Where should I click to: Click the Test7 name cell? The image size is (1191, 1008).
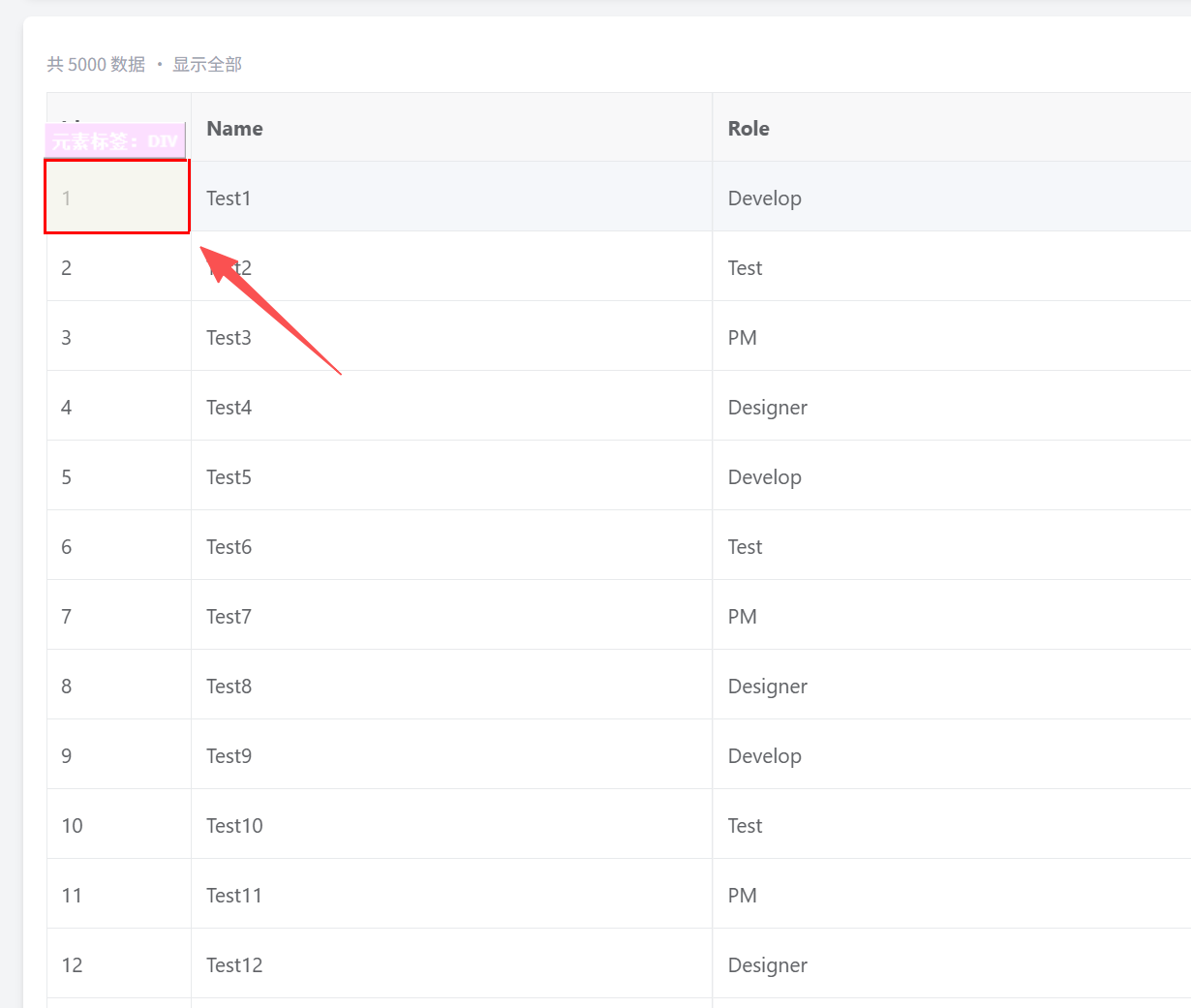point(229,617)
